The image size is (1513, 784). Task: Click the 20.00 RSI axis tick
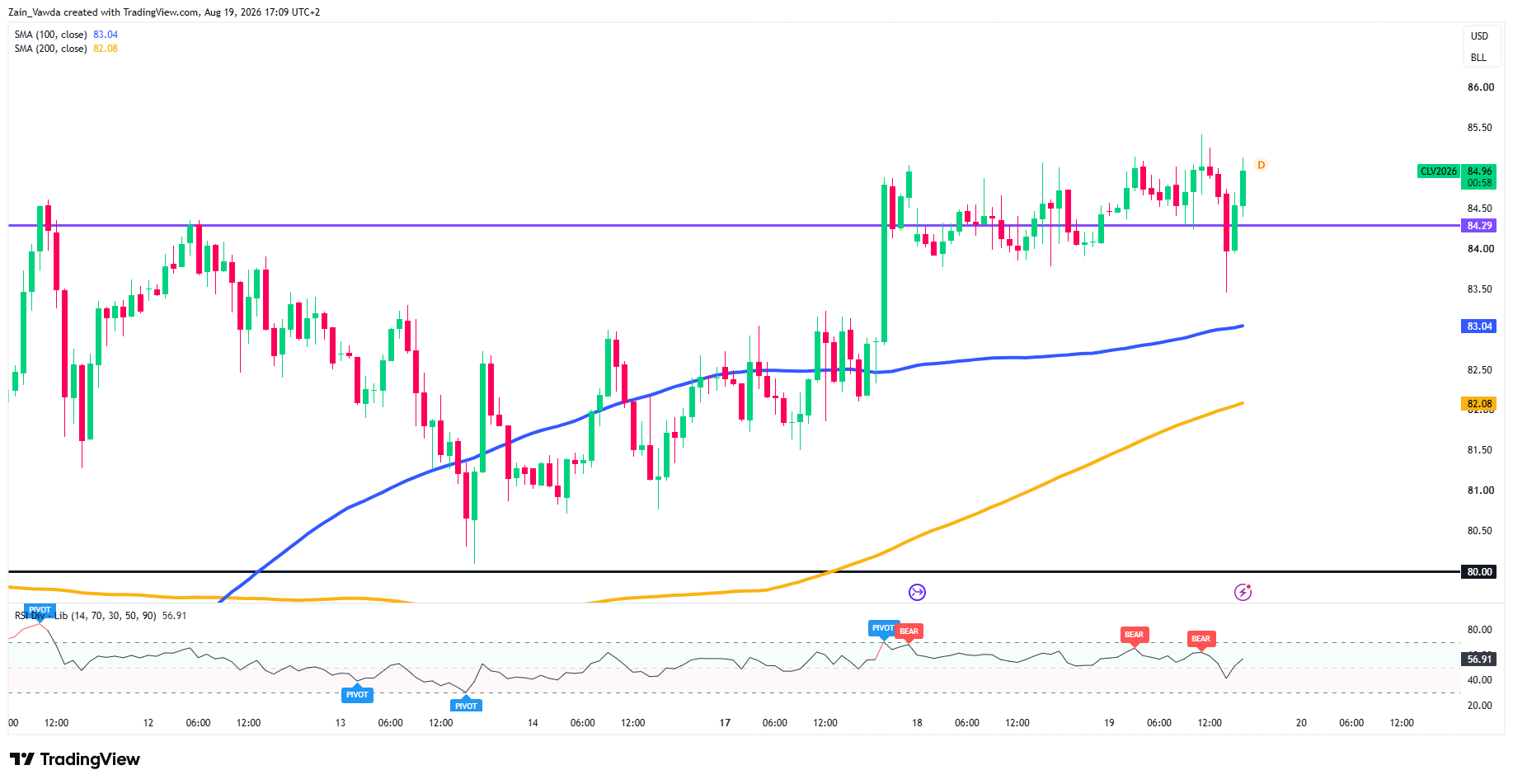click(x=1480, y=706)
